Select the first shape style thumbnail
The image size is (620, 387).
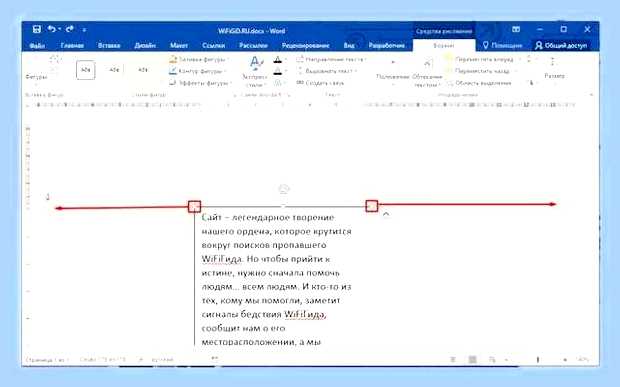[85, 70]
